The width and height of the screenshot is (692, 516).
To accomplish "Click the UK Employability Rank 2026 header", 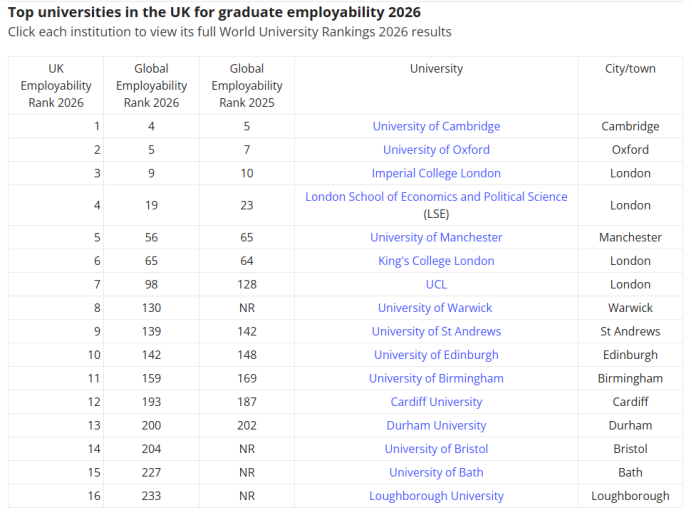I will 56,86.
